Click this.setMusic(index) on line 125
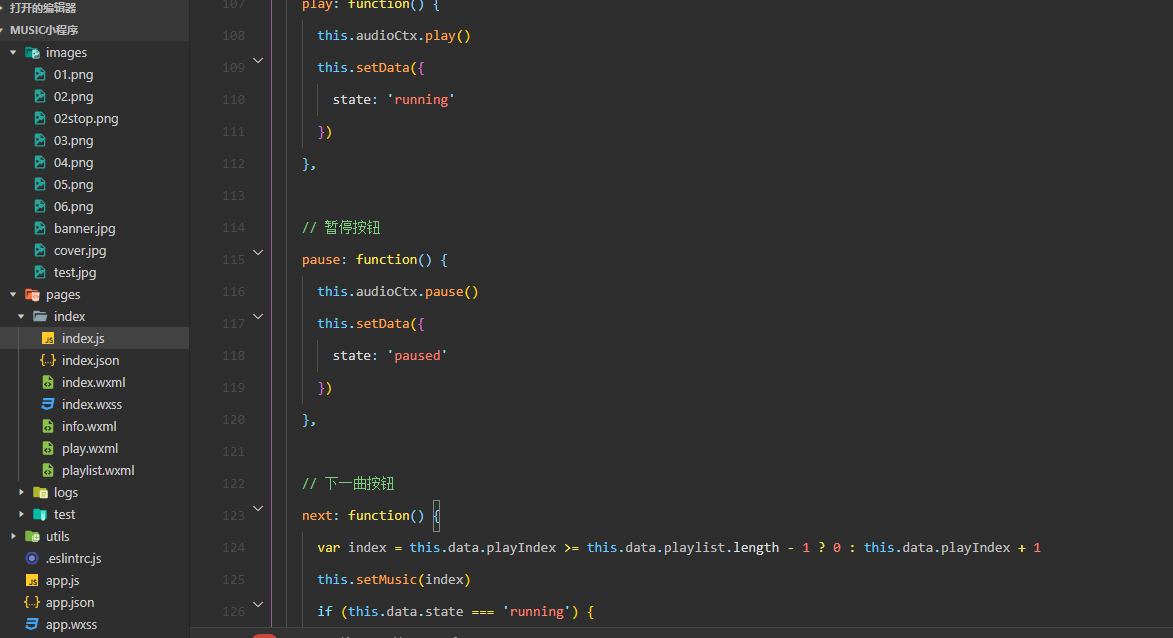Screen dimensions: 1173x638 pos(393,580)
